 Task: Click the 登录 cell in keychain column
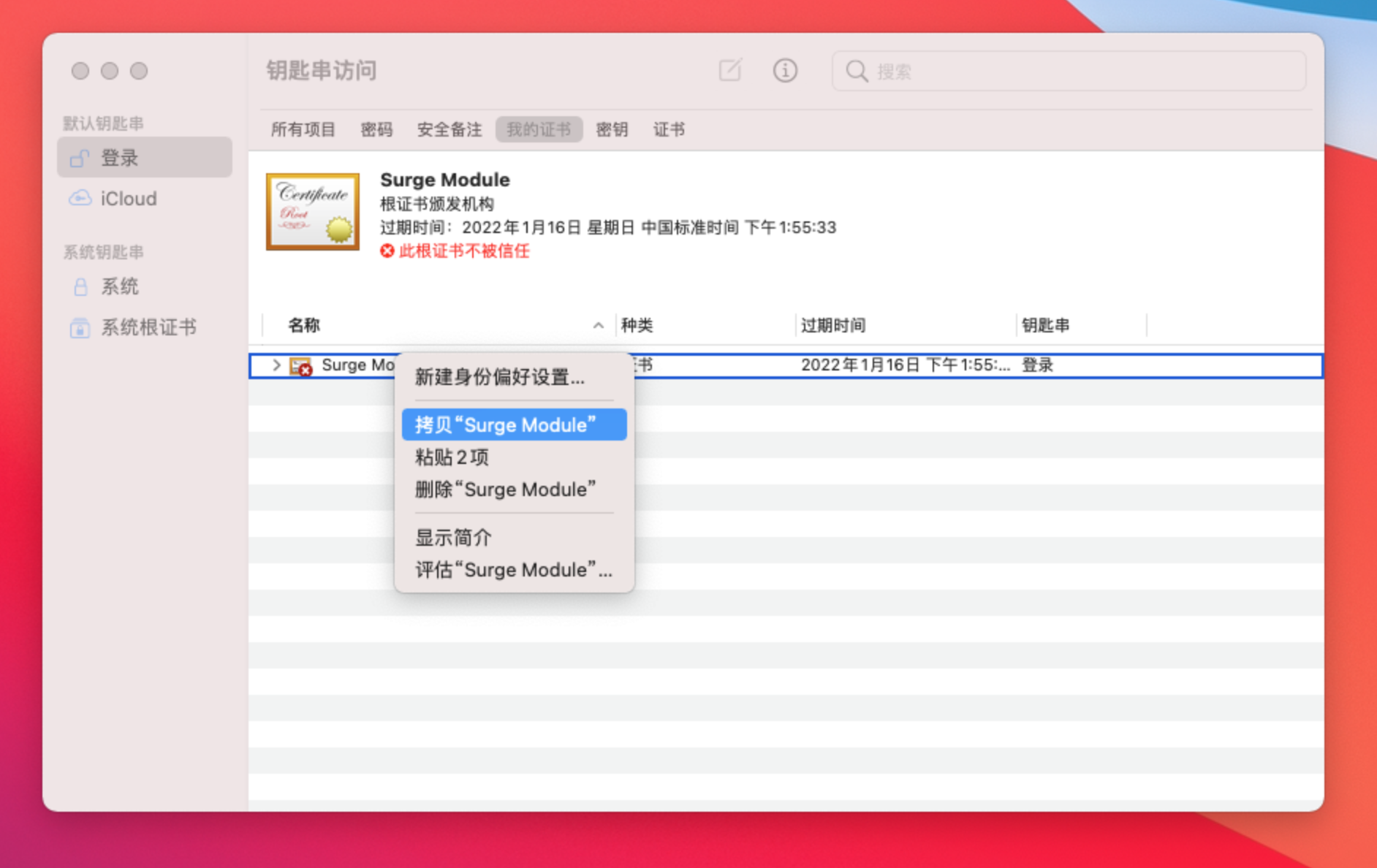click(x=1037, y=365)
